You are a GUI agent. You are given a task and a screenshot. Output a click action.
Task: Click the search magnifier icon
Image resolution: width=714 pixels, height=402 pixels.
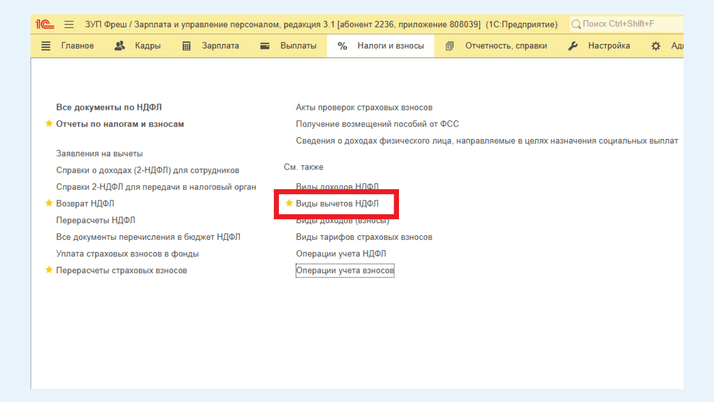coord(576,24)
